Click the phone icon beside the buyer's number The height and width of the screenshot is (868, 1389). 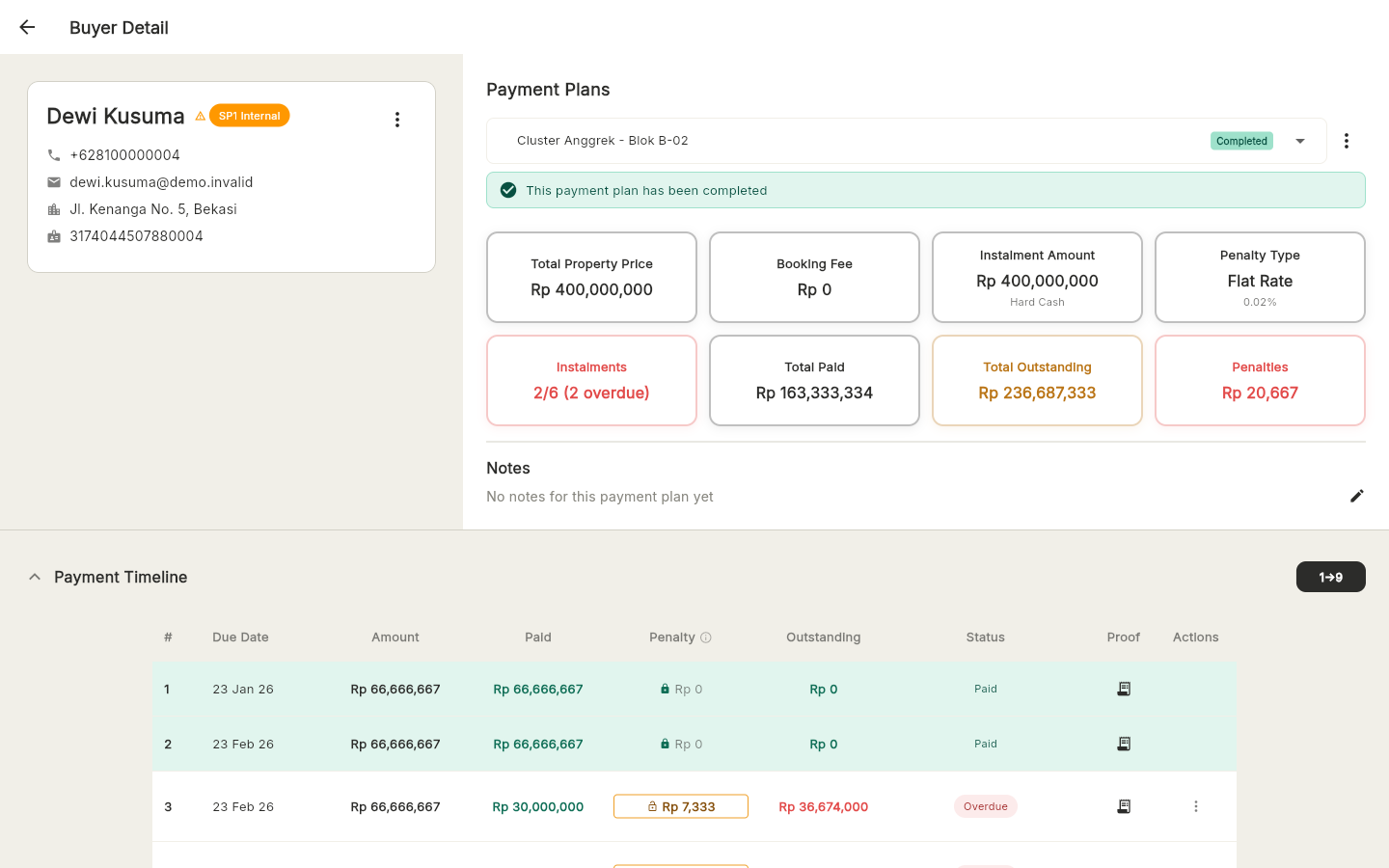pos(54,154)
